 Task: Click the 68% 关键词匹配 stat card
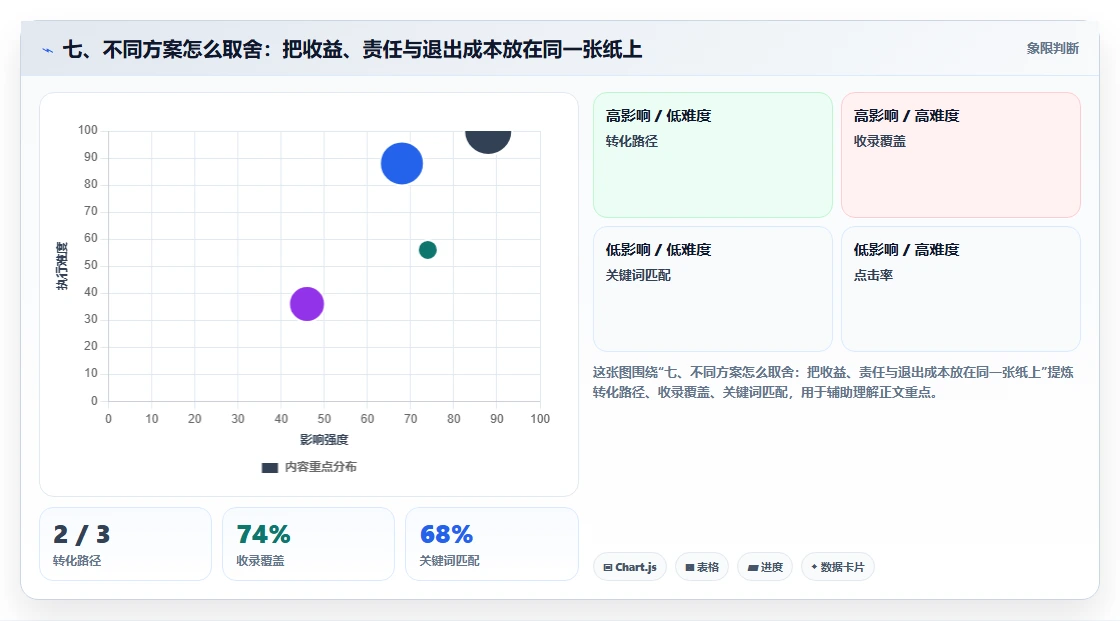click(x=491, y=544)
